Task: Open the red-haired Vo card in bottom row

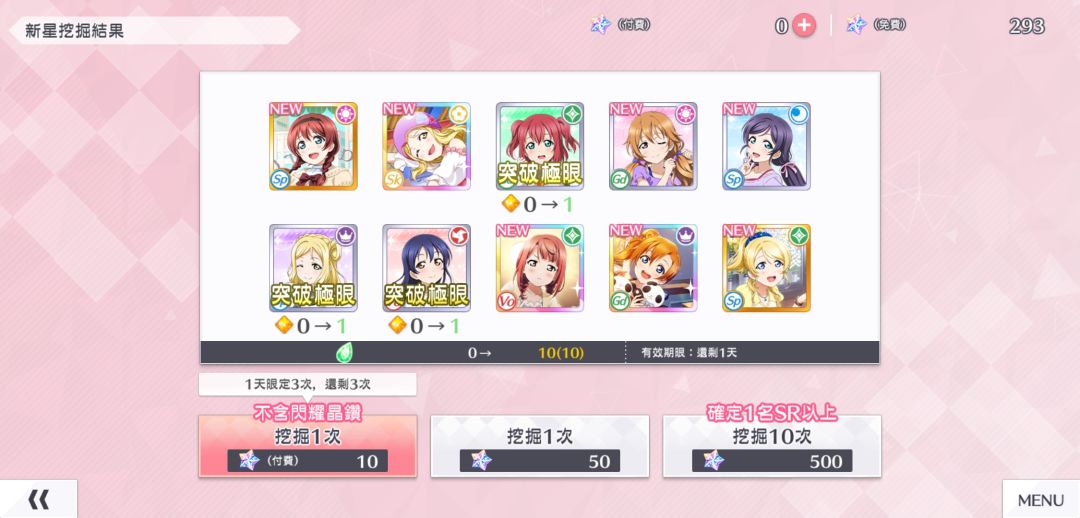Action: click(x=540, y=268)
